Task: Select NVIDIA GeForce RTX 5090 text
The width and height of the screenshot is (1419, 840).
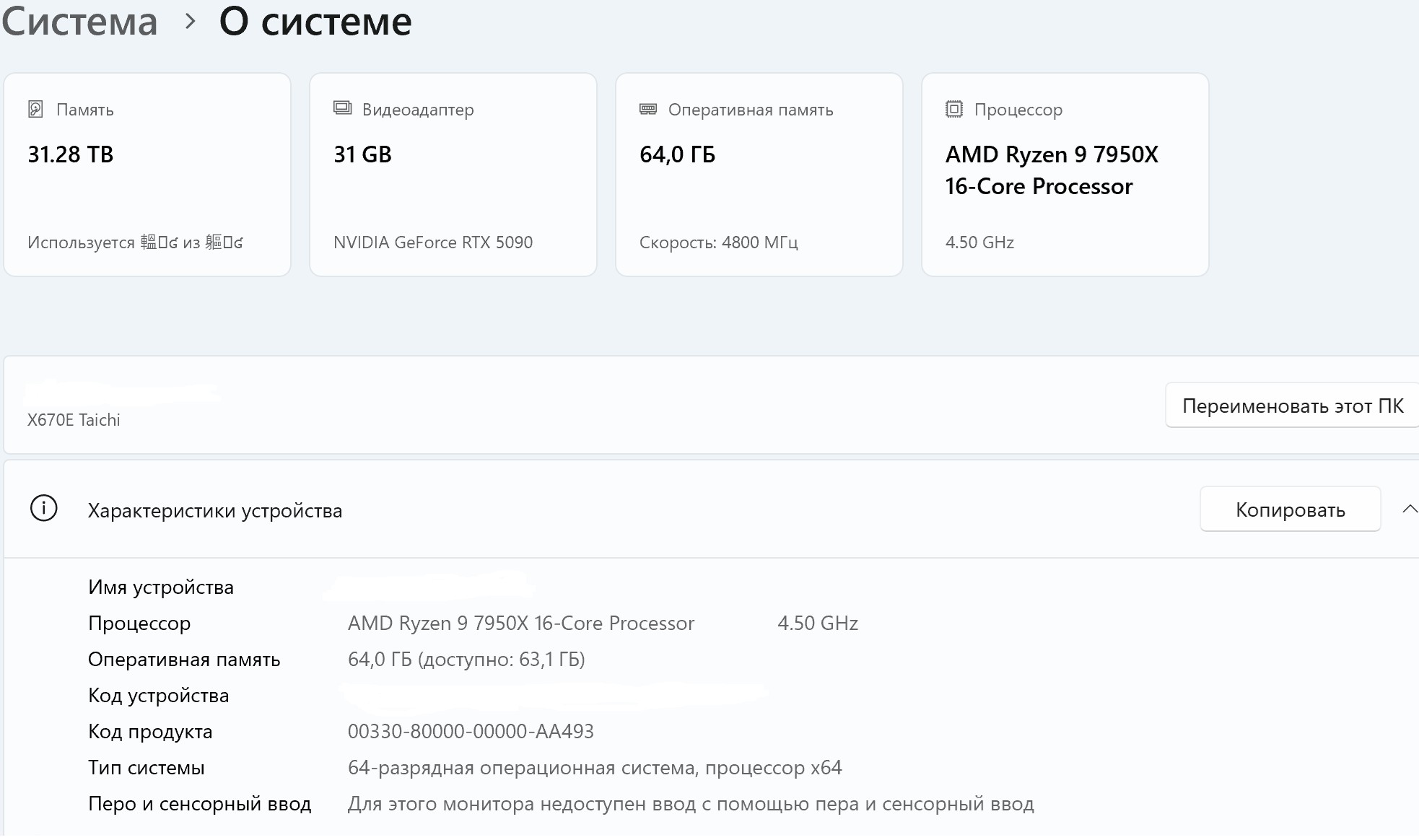Action: click(433, 242)
